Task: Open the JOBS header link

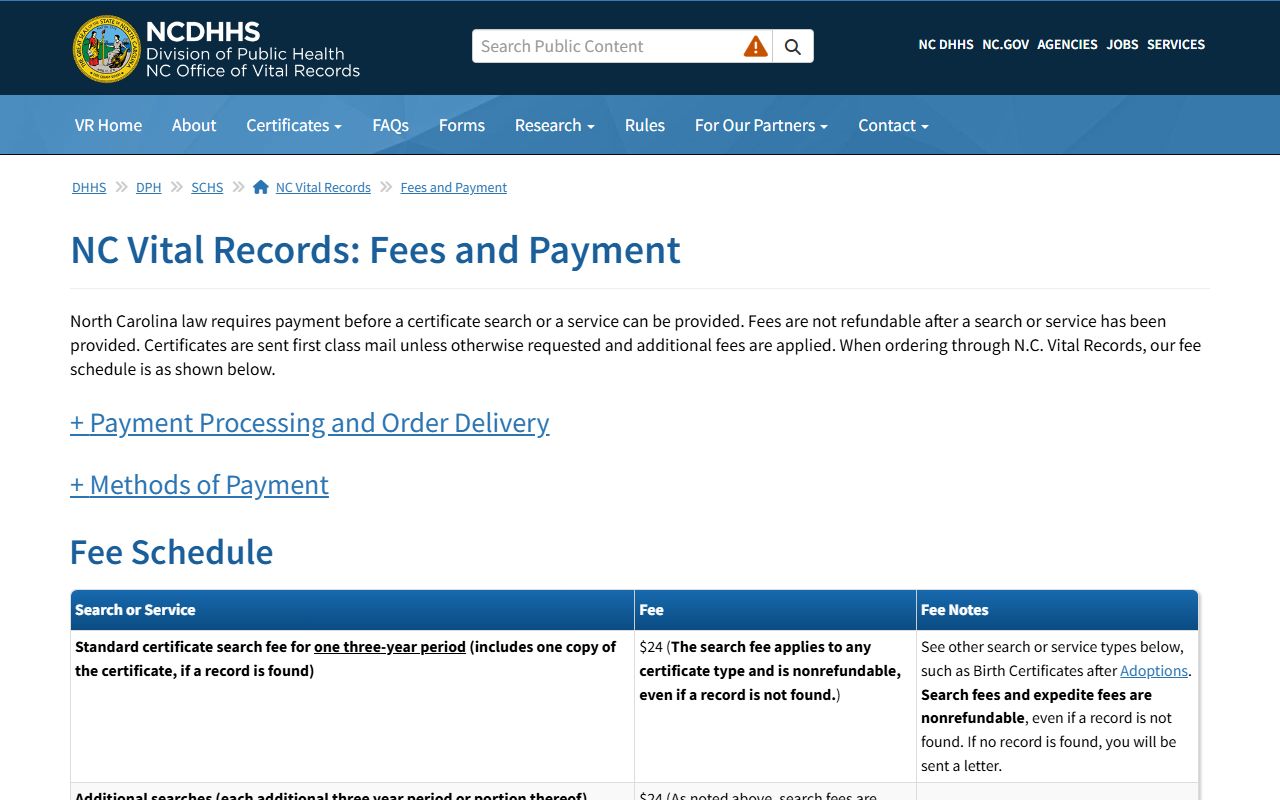Action: coord(1122,44)
